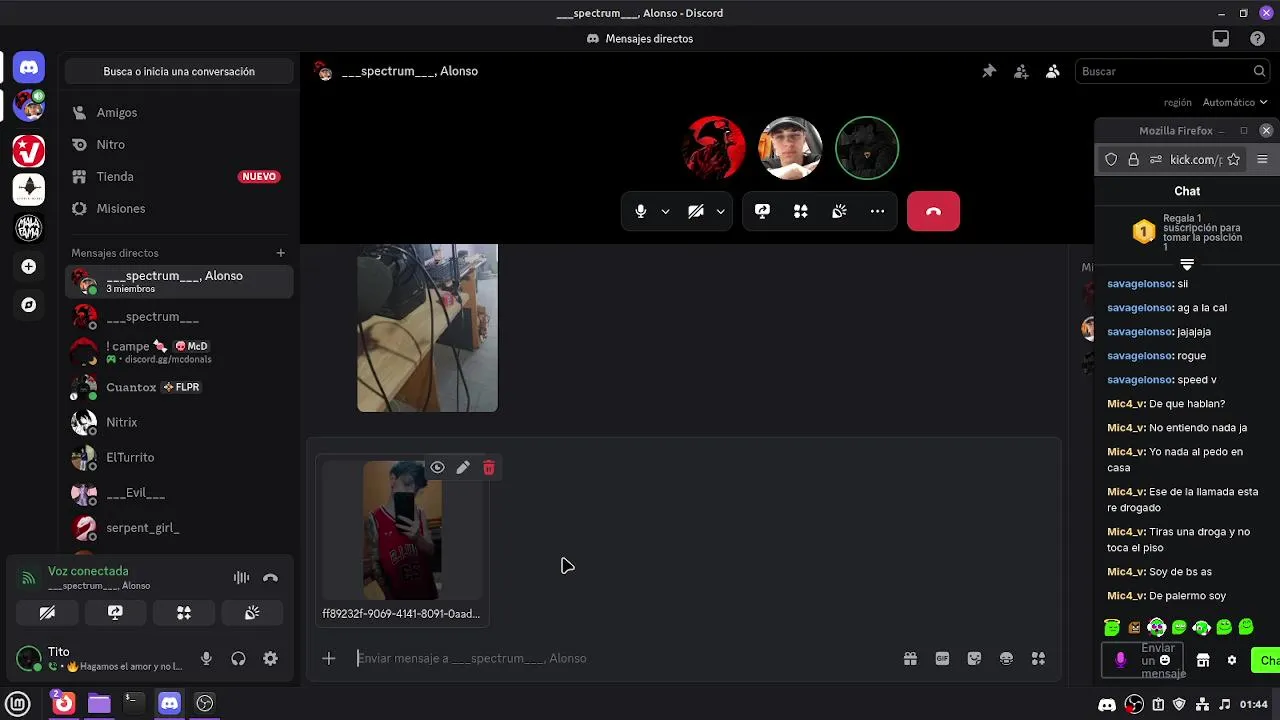This screenshot has height=720, width=1280.
Task: Toggle camera in voice connected panel
Action: coord(47,613)
